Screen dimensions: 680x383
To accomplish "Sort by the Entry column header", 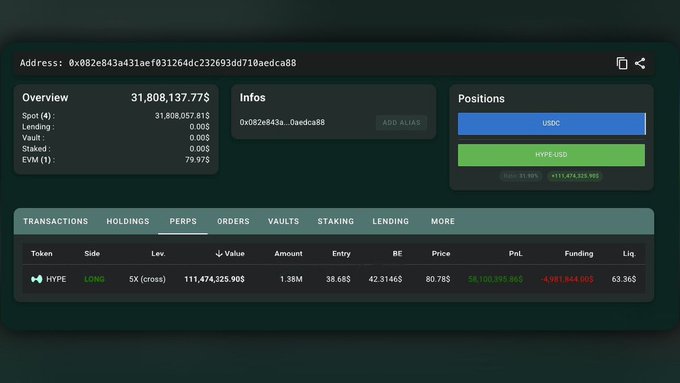I will pos(341,254).
